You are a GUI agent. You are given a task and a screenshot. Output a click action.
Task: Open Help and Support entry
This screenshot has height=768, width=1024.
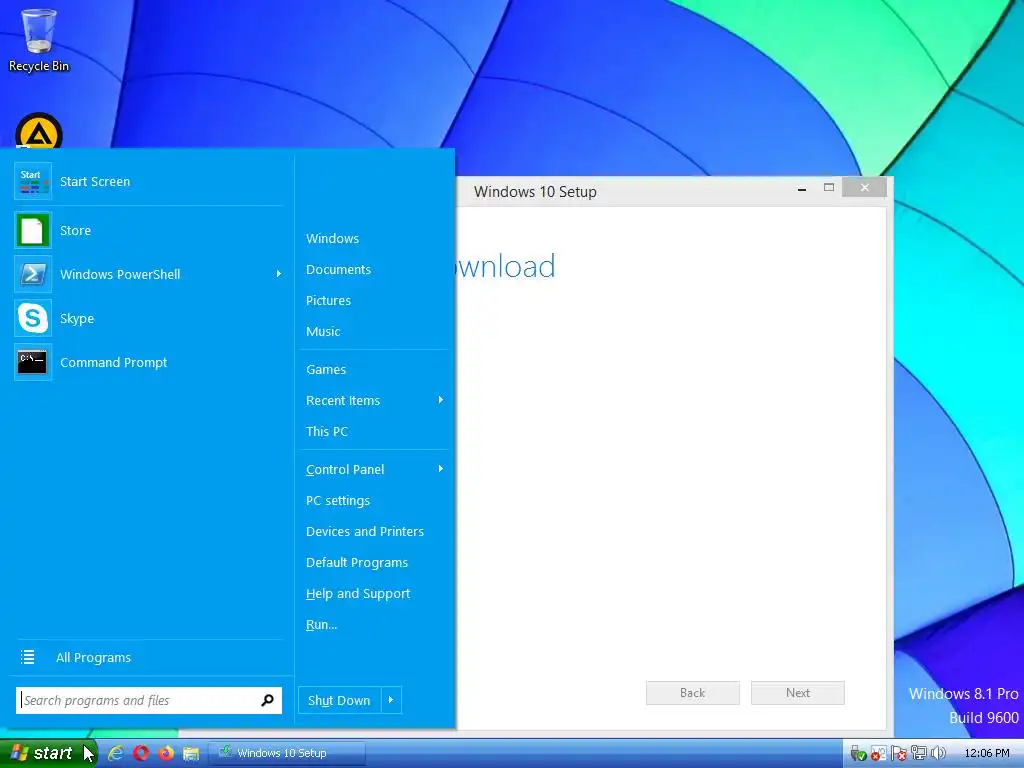point(358,594)
